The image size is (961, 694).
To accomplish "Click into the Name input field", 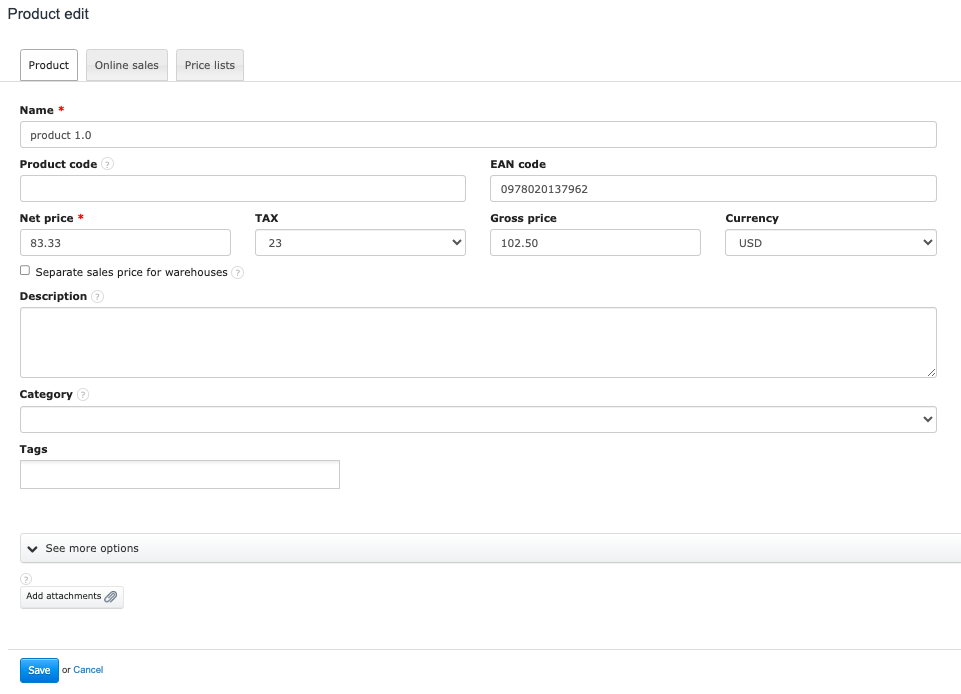I will [478, 135].
